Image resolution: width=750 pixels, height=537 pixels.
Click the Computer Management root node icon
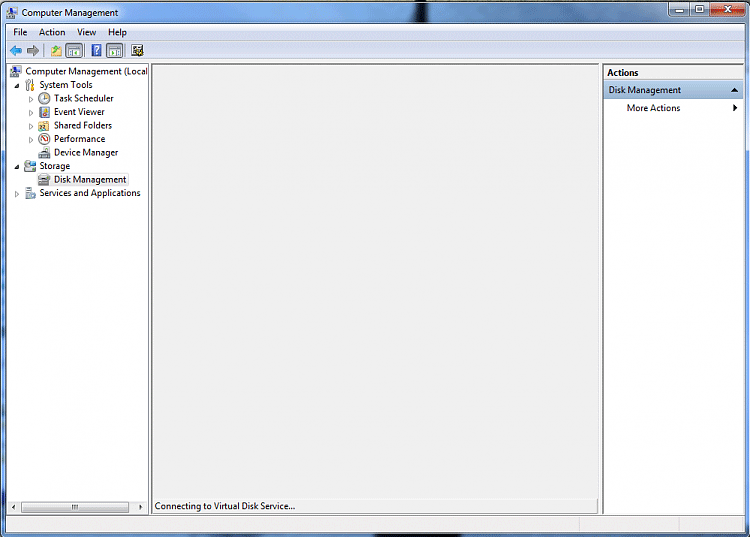pyautogui.click(x=16, y=71)
